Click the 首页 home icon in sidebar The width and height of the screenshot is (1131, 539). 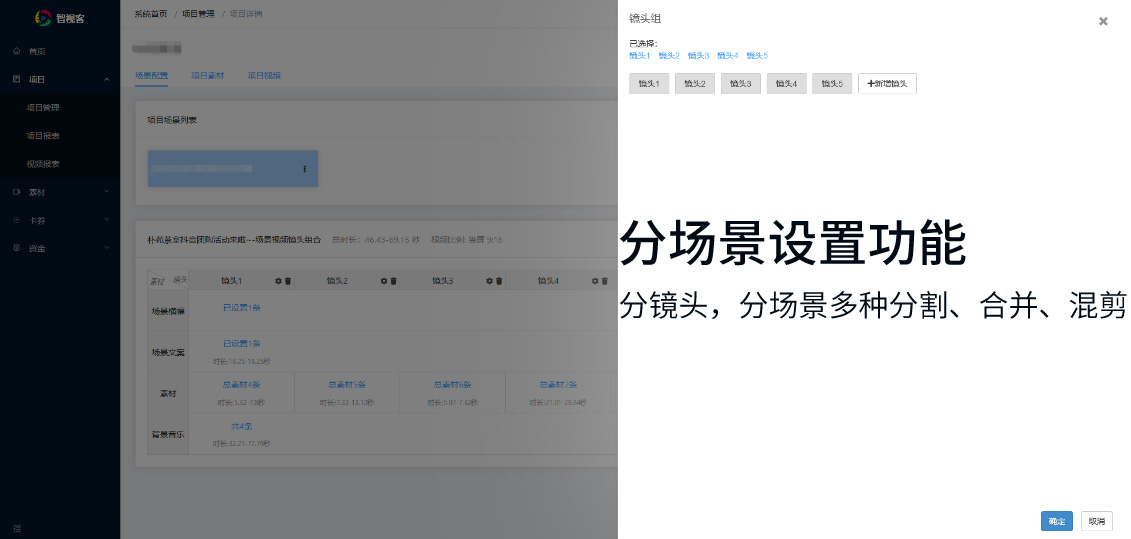coord(16,51)
